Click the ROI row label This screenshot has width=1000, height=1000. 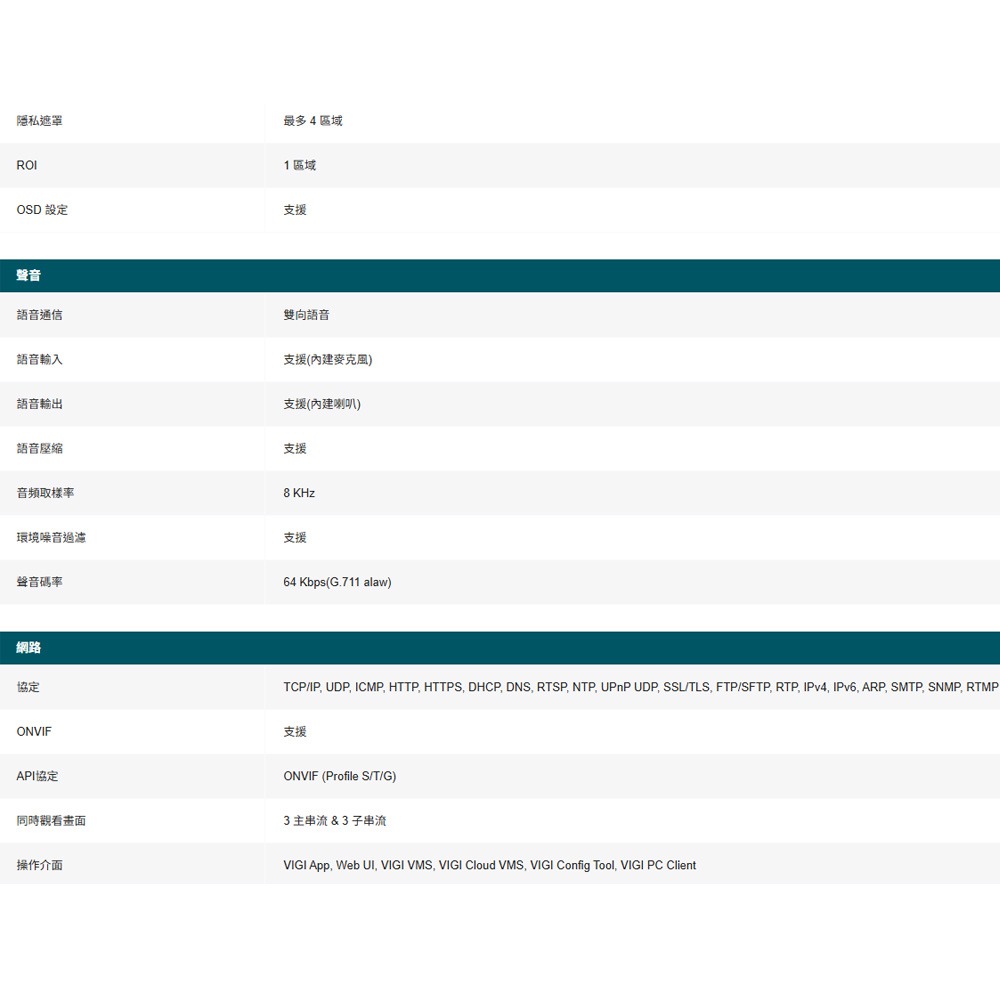coord(25,165)
